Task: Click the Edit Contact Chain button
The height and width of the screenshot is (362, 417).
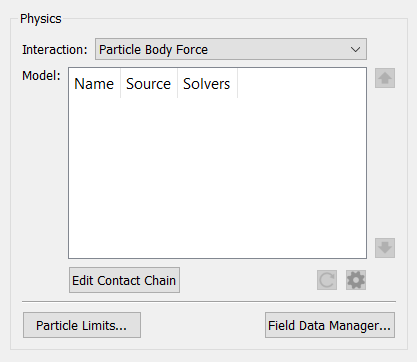Action: coord(124,280)
